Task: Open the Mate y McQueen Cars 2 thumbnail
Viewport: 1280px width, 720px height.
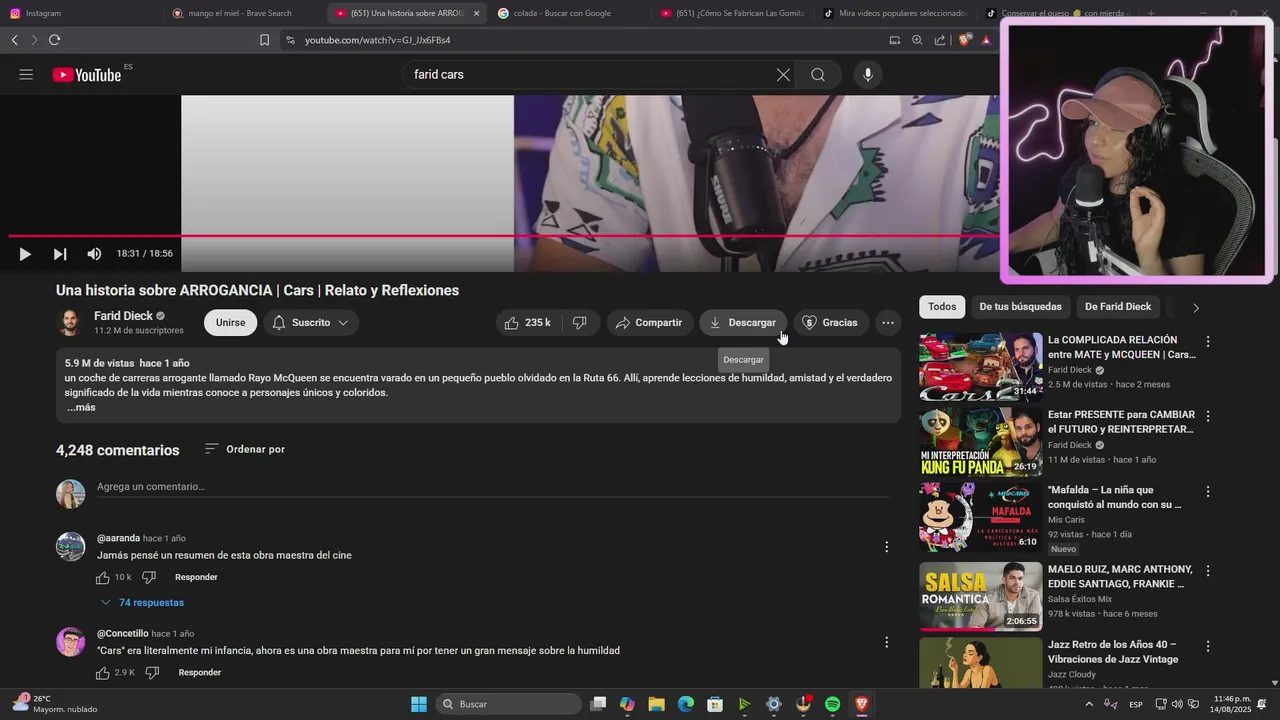Action: coord(980,367)
